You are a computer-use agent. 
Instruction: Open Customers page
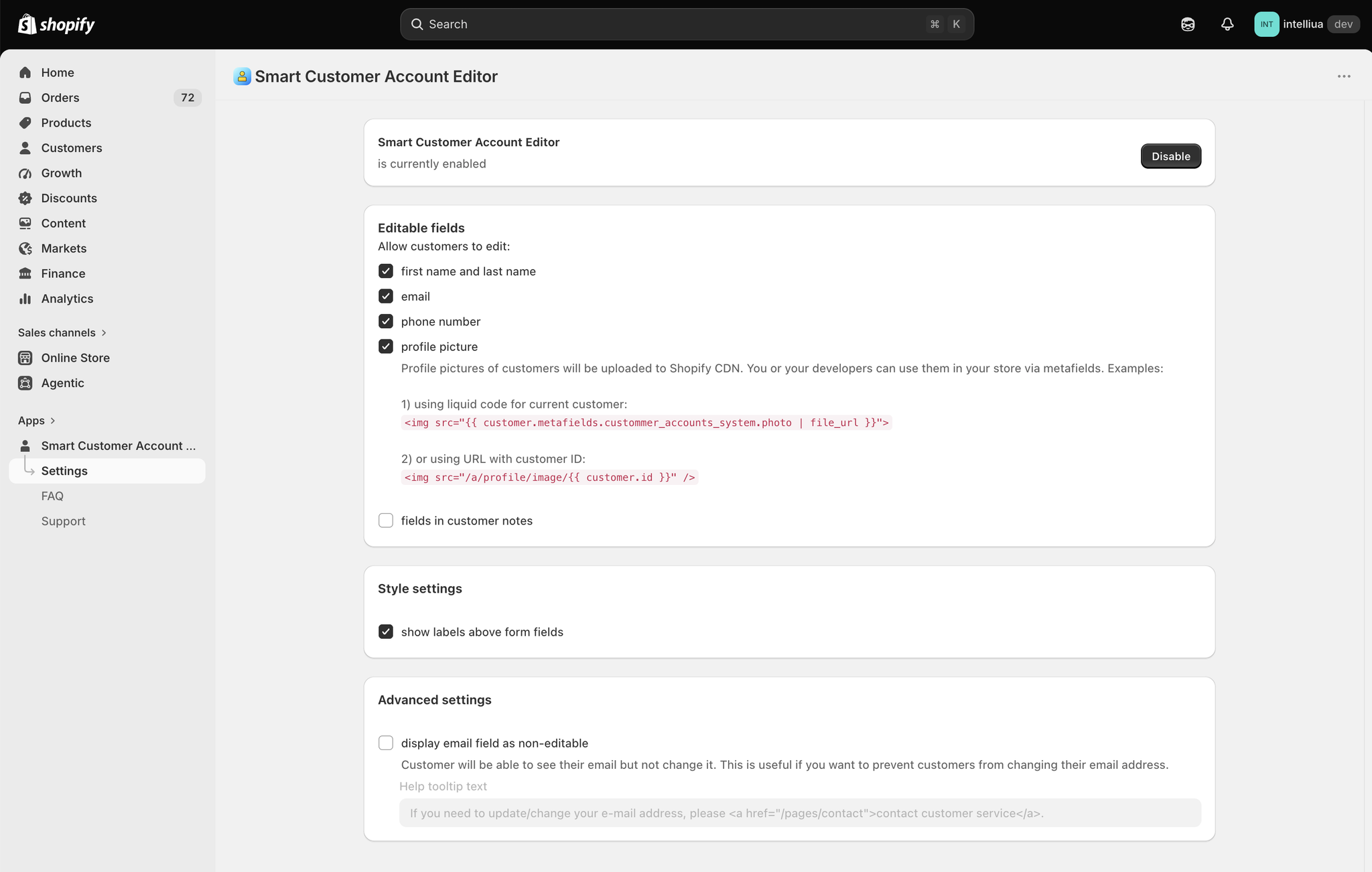107,148
